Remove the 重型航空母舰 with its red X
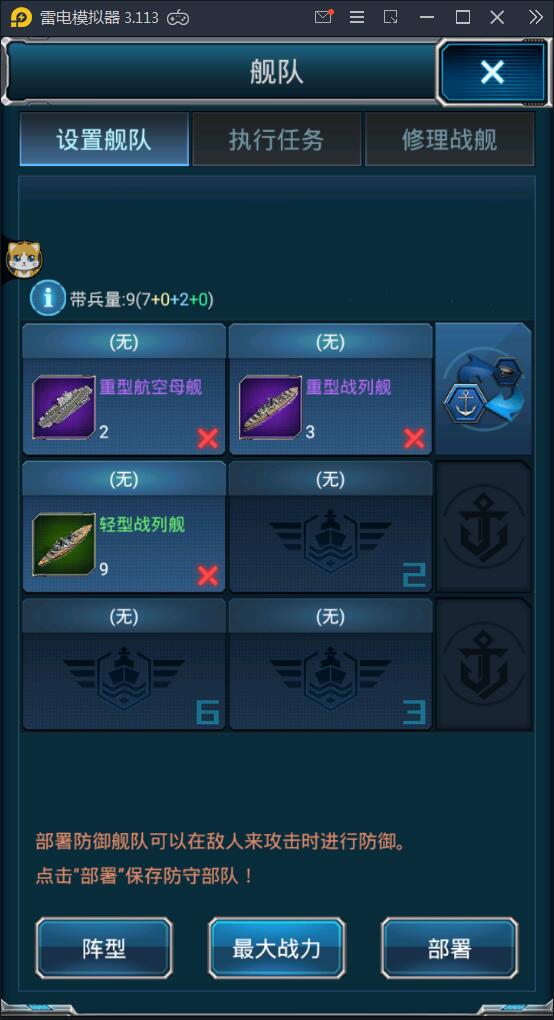The height and width of the screenshot is (1020, 554). (207, 439)
